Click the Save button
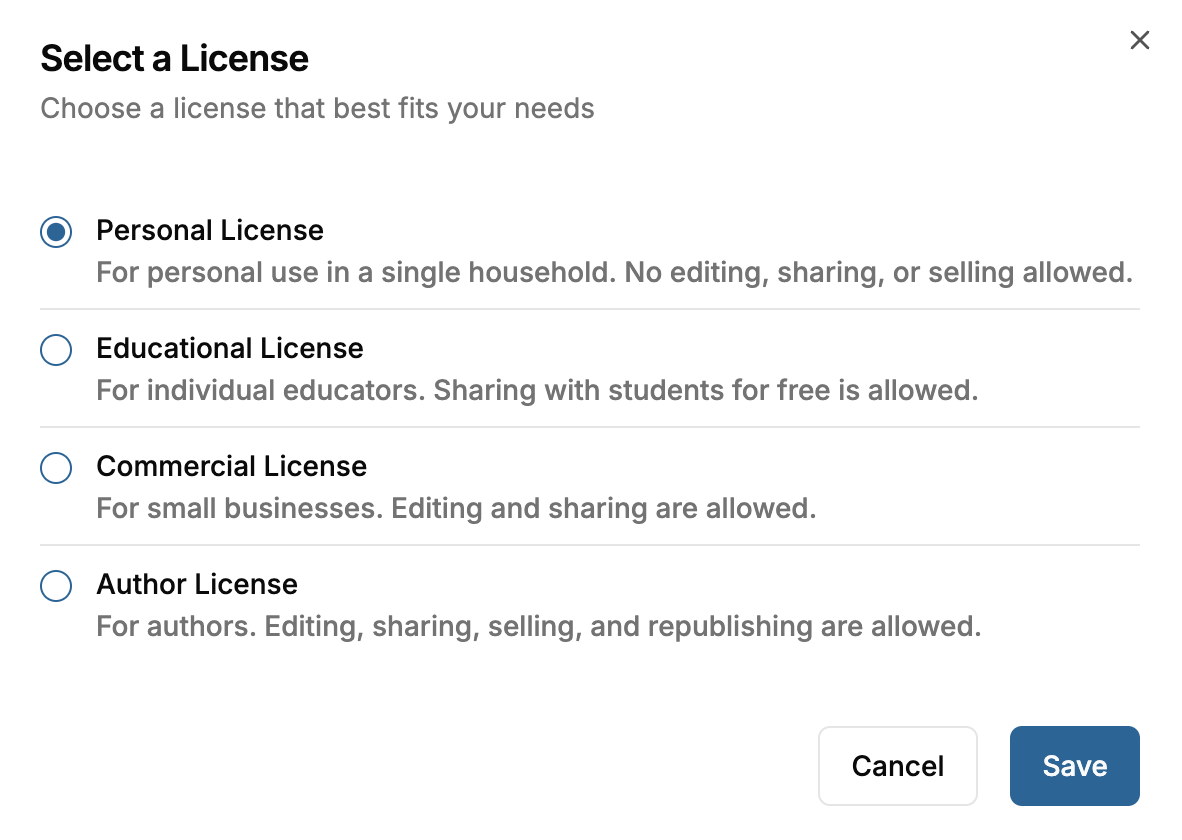The image size is (1182, 840). (1074, 766)
